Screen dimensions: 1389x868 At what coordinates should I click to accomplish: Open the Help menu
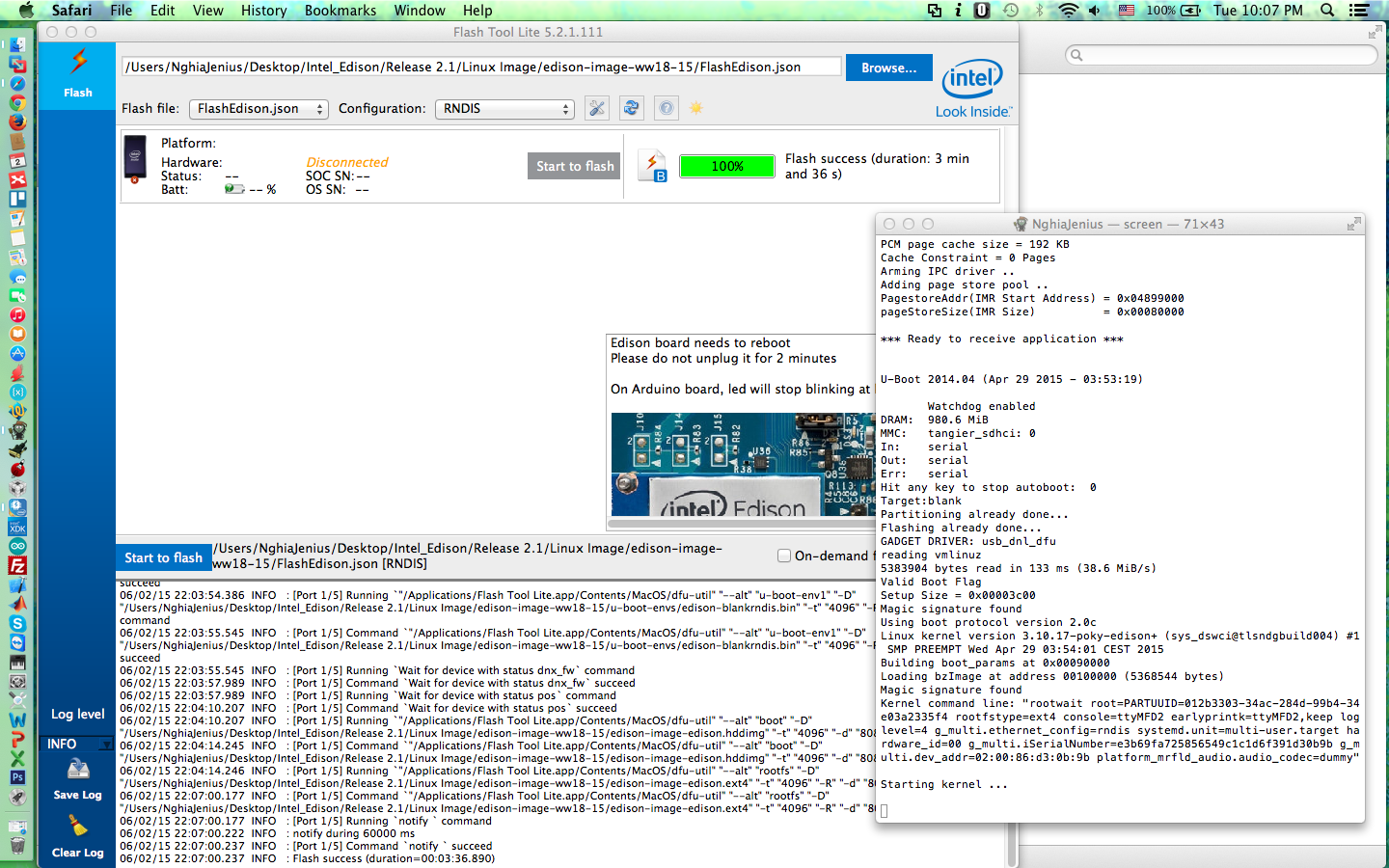pyautogui.click(x=477, y=11)
